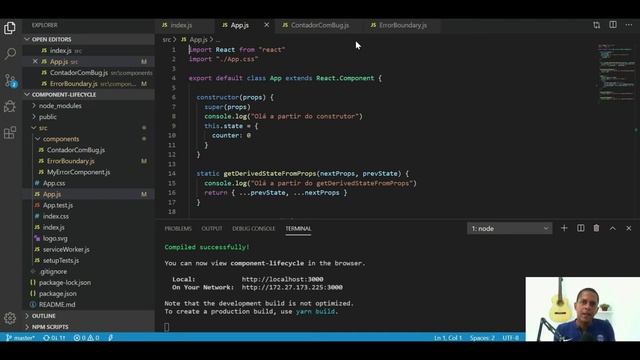Open ErrorBoundary.js from Open Editors list
Image resolution: width=640 pixels, height=360 pixels.
pyautogui.click(x=89, y=84)
